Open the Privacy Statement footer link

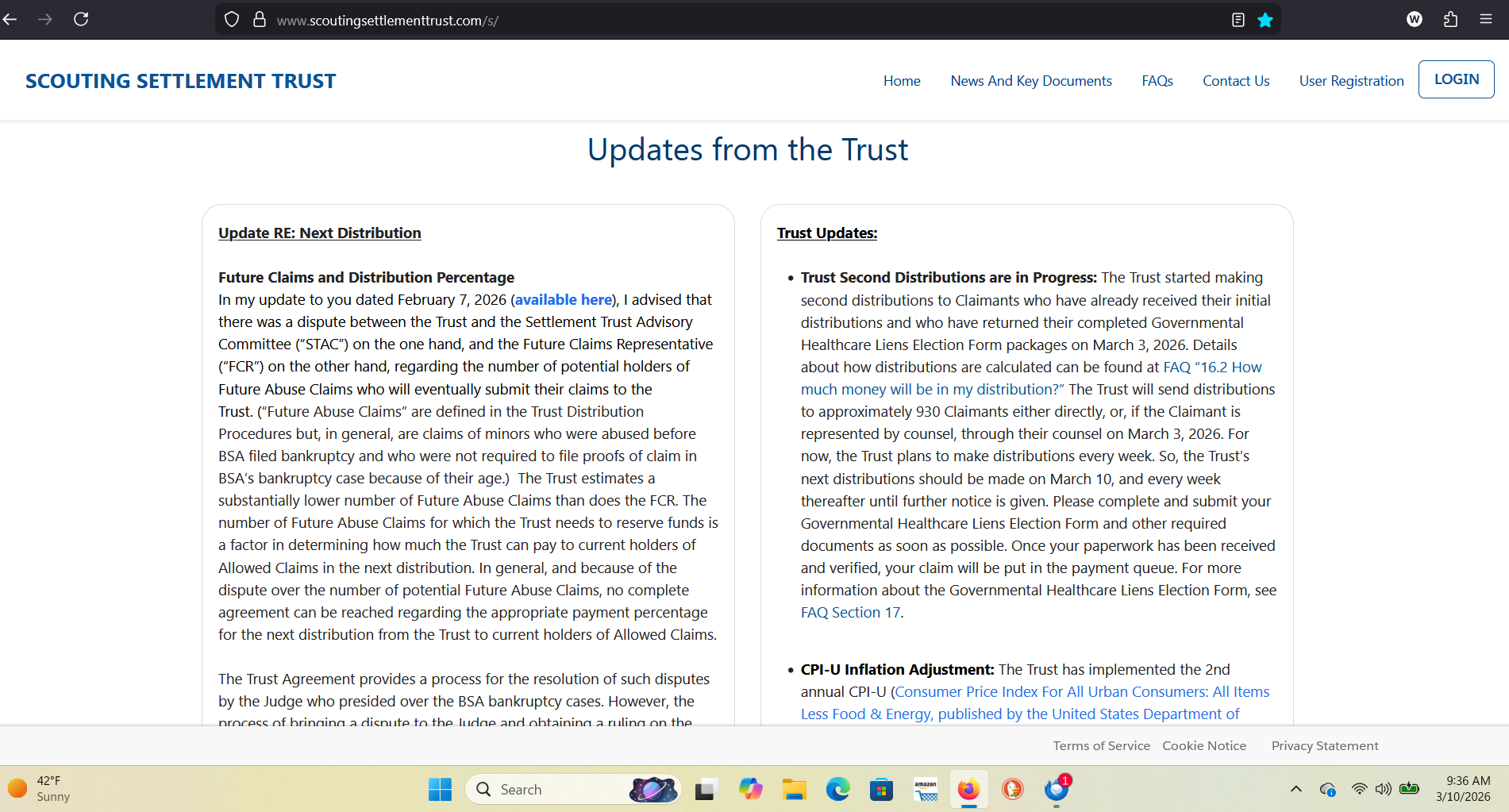pyautogui.click(x=1324, y=746)
